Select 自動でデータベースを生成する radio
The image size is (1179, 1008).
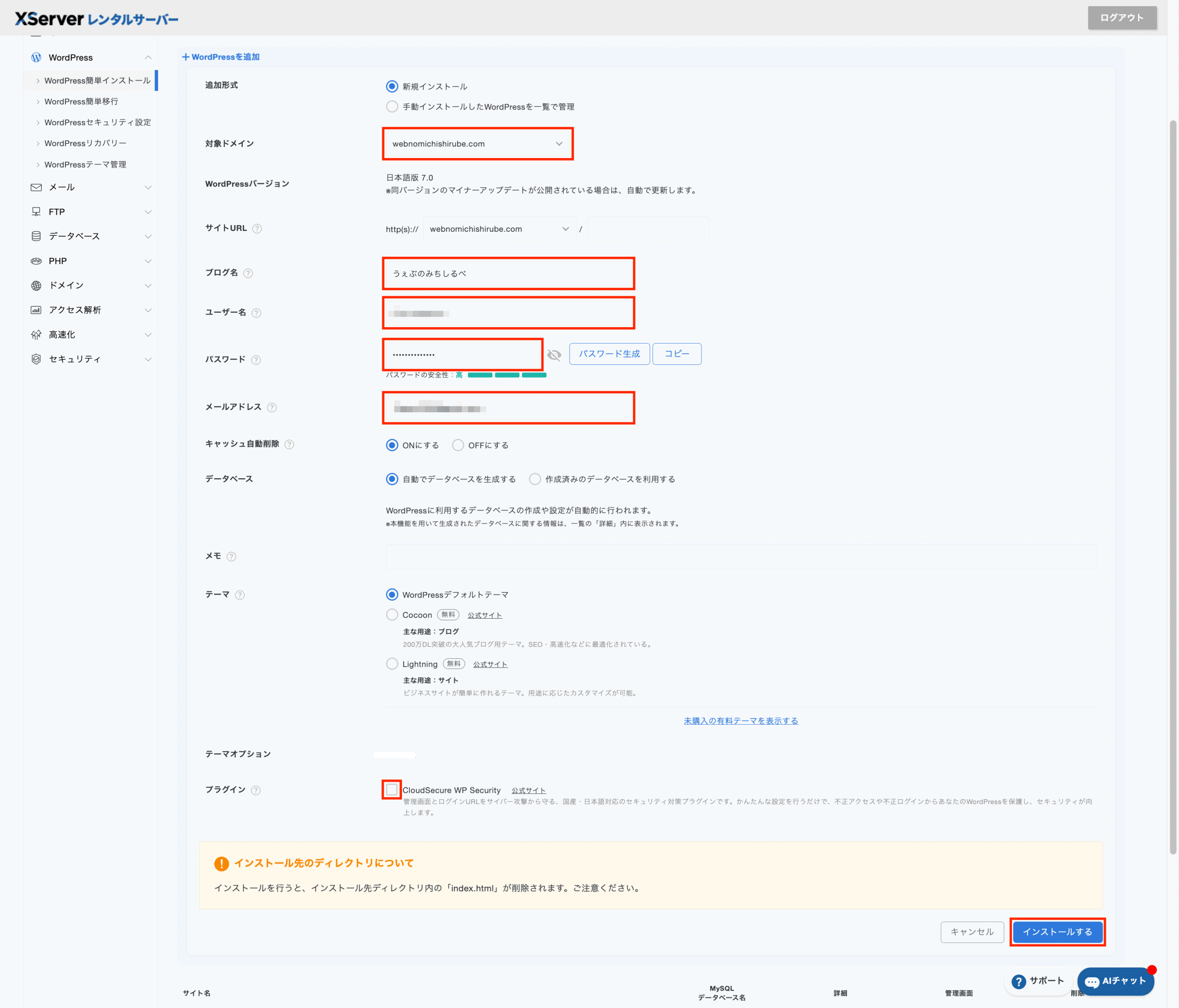tap(392, 479)
